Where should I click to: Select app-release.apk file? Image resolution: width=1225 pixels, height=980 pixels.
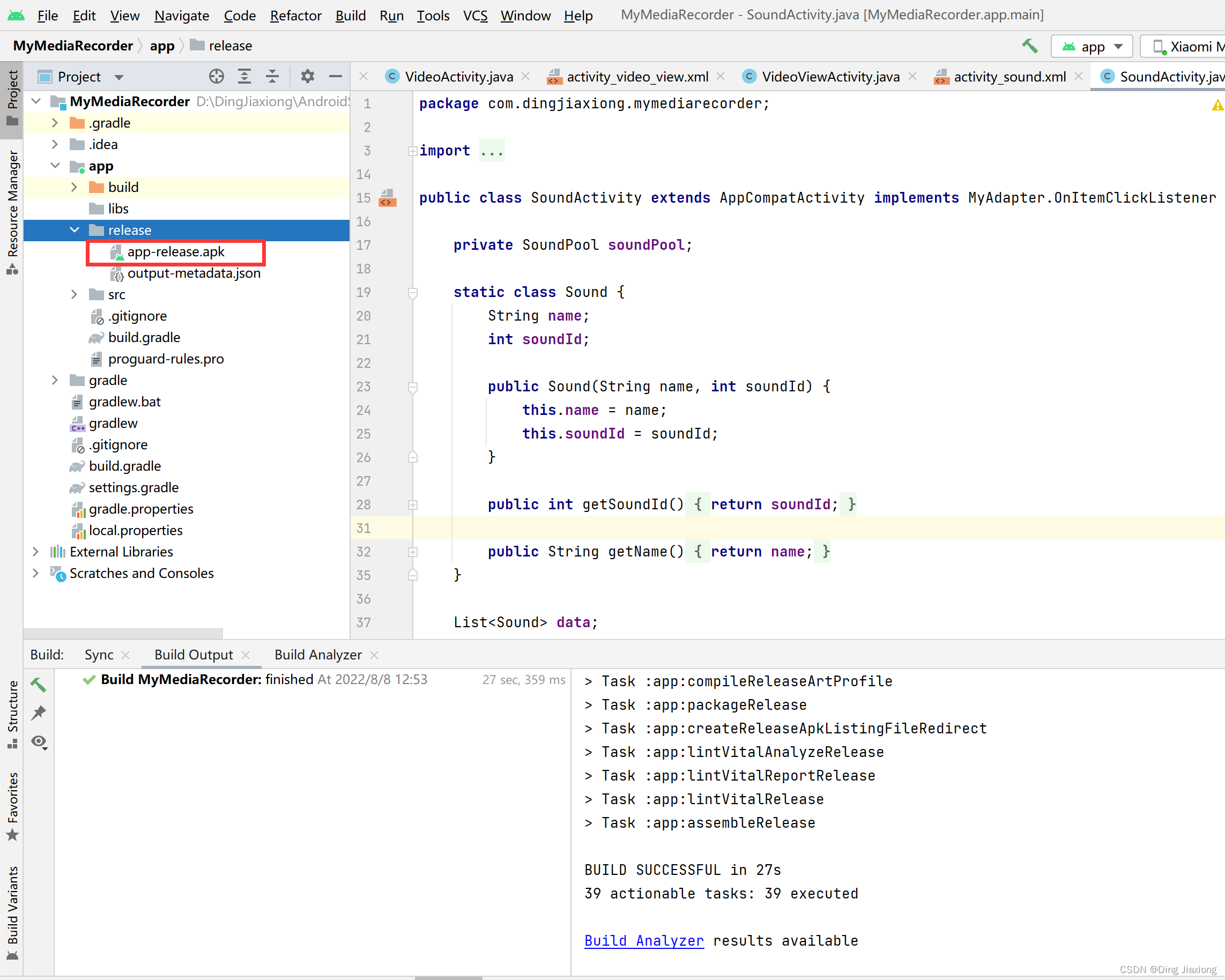175,251
